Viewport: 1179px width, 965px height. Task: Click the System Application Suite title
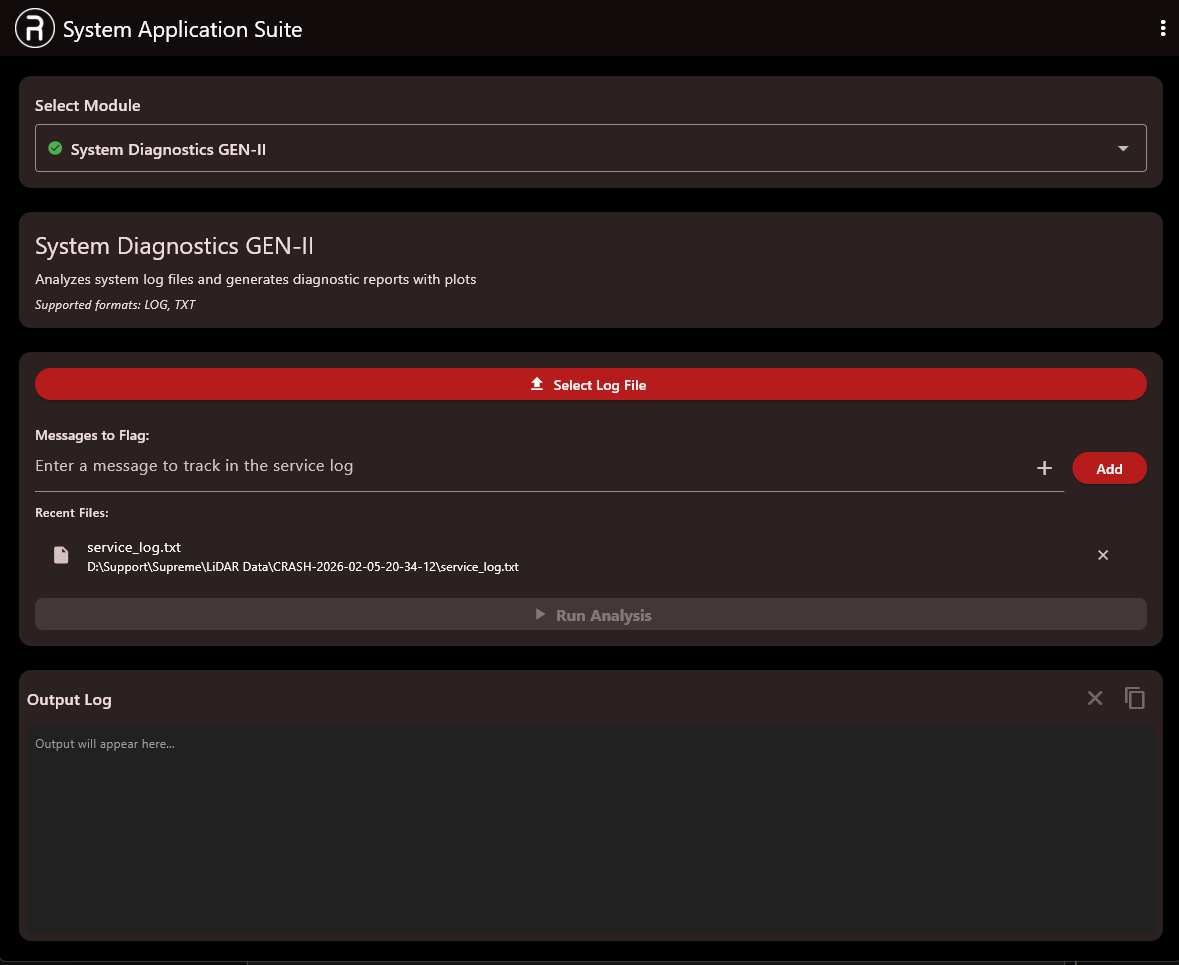point(183,29)
